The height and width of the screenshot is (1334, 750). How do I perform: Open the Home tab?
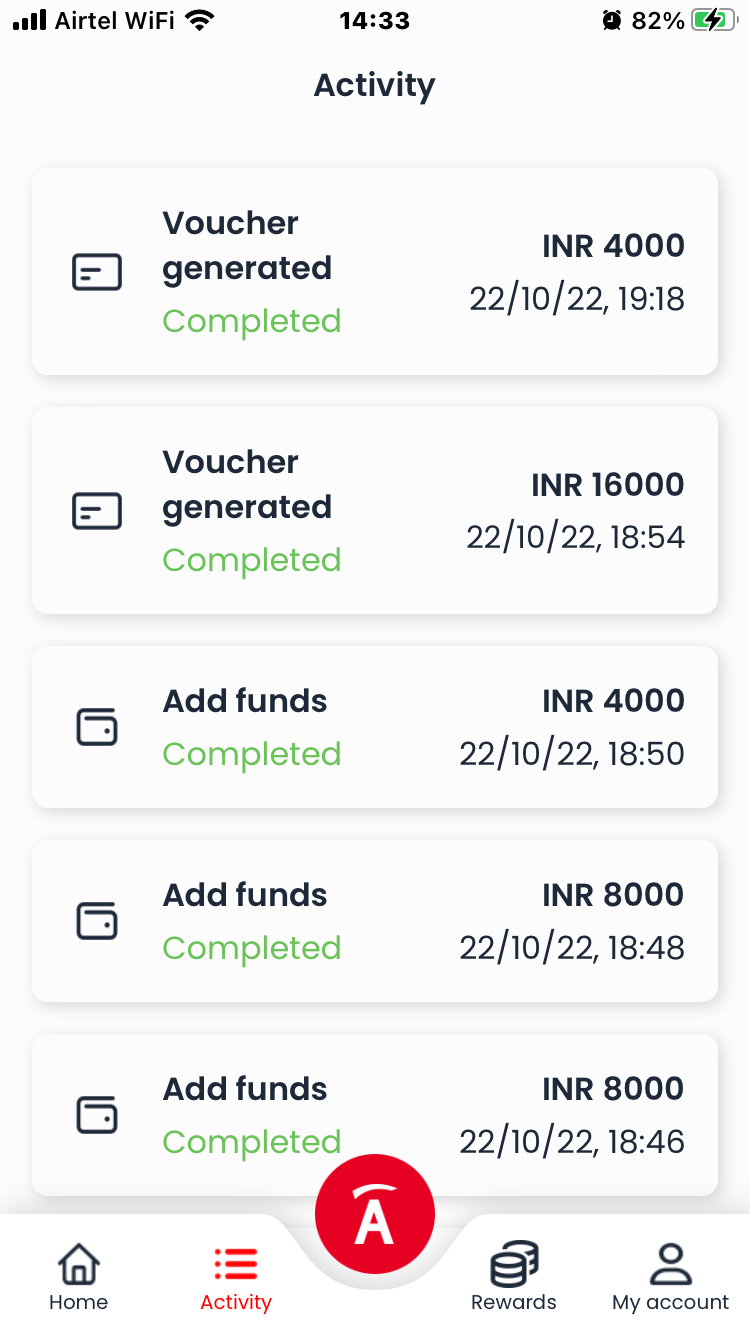point(78,1277)
